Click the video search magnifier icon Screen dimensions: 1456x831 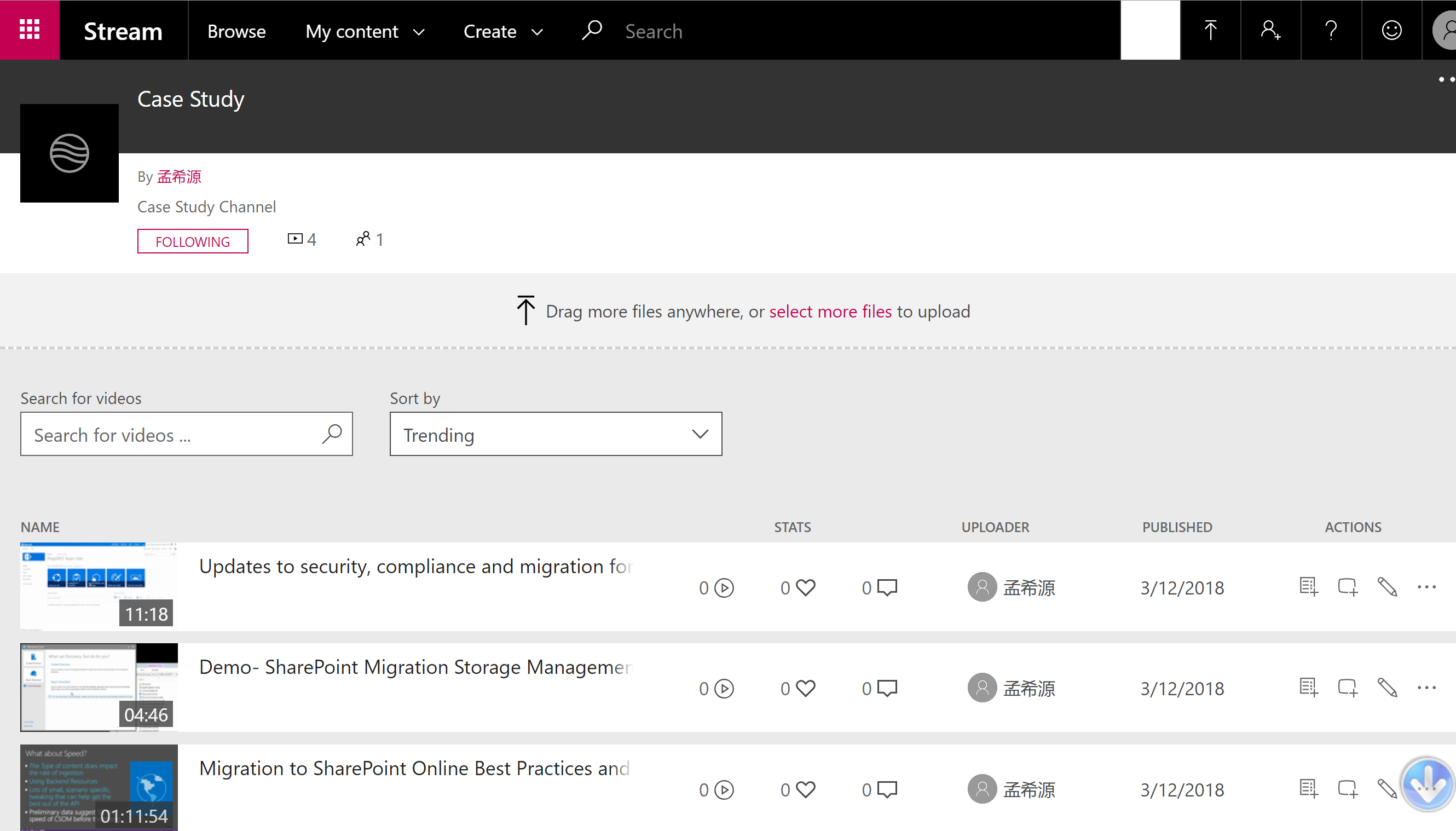point(332,434)
